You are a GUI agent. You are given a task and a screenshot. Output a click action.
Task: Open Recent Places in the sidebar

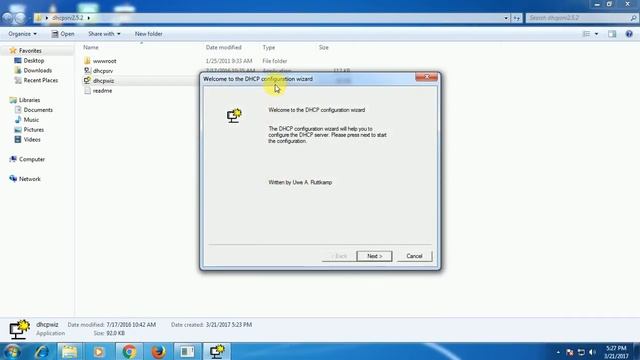[x=40, y=80]
